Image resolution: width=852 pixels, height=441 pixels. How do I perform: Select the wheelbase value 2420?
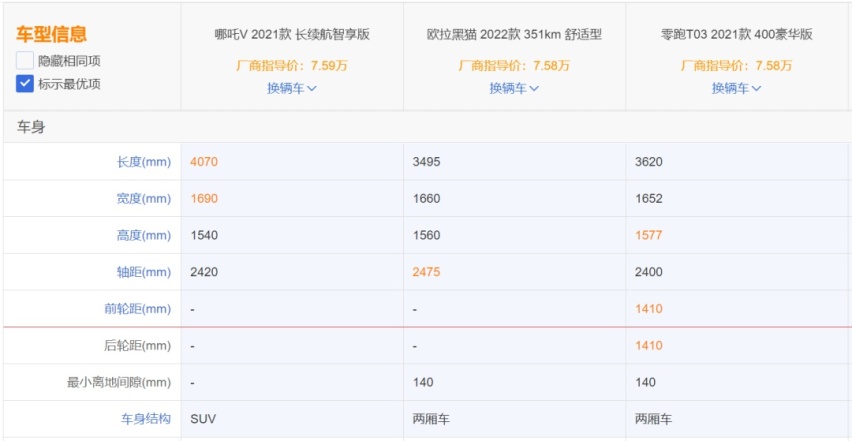coord(204,272)
